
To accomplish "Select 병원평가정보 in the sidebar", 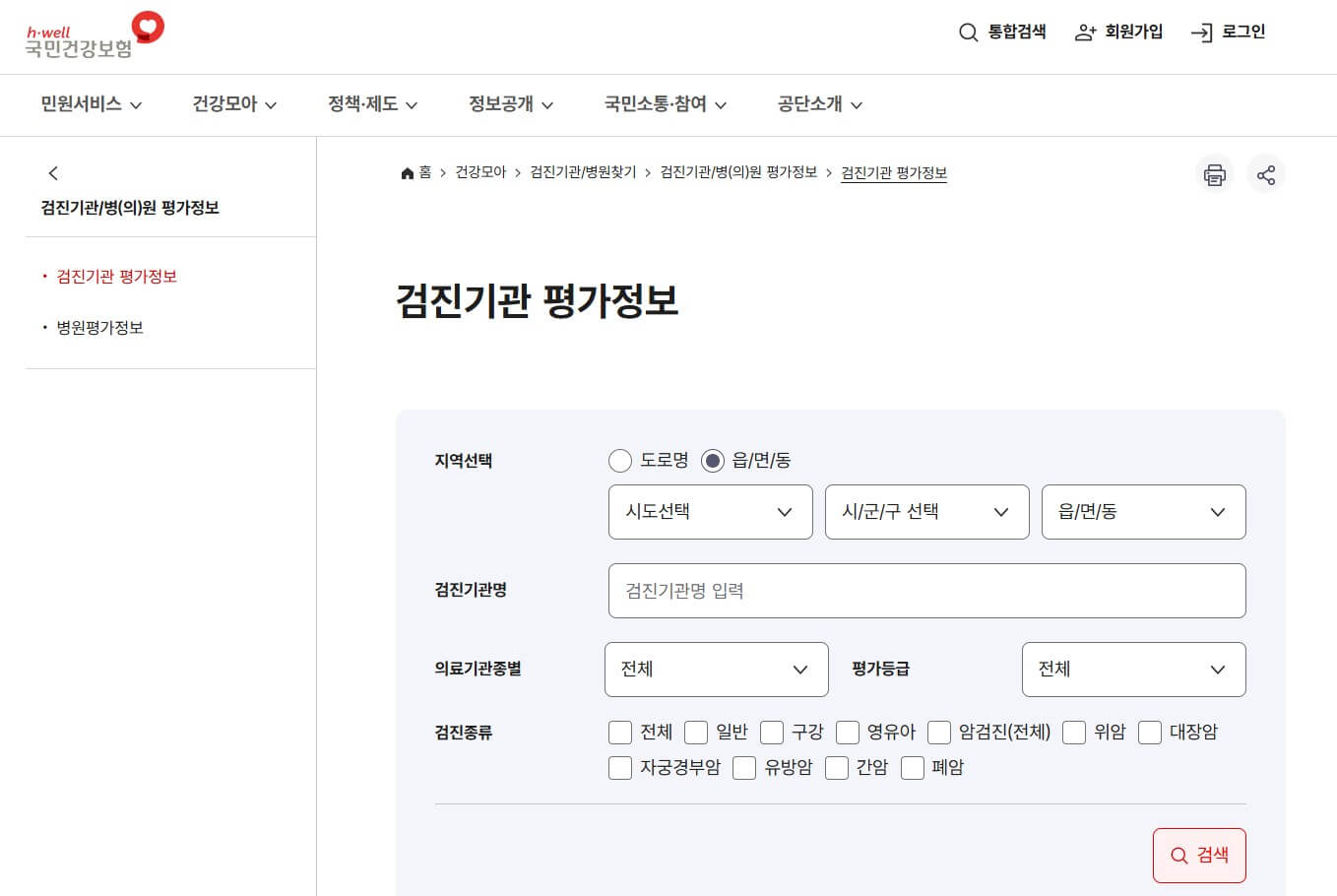I will pyautogui.click(x=102, y=327).
